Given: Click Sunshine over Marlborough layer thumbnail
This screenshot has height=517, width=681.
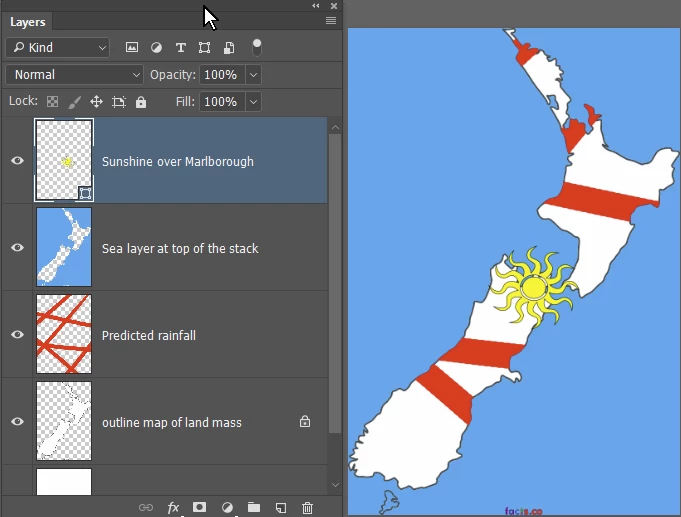Looking at the screenshot, I should (x=64, y=160).
